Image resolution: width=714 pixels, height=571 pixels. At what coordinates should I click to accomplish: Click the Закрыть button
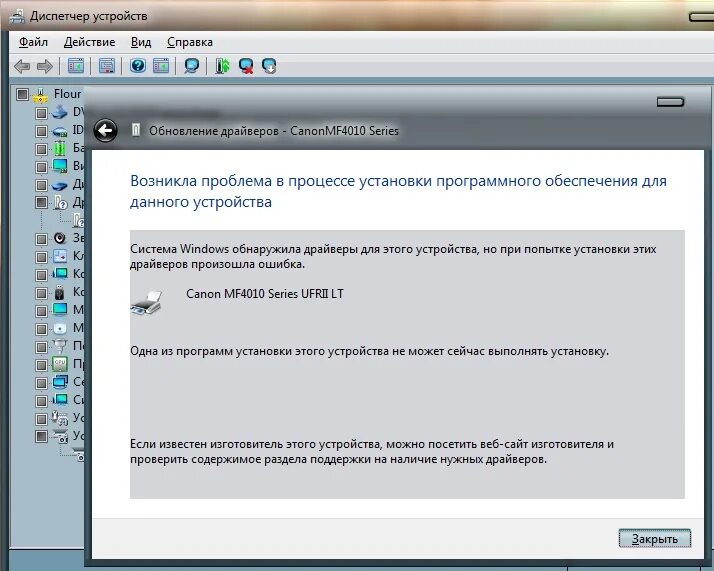point(654,539)
